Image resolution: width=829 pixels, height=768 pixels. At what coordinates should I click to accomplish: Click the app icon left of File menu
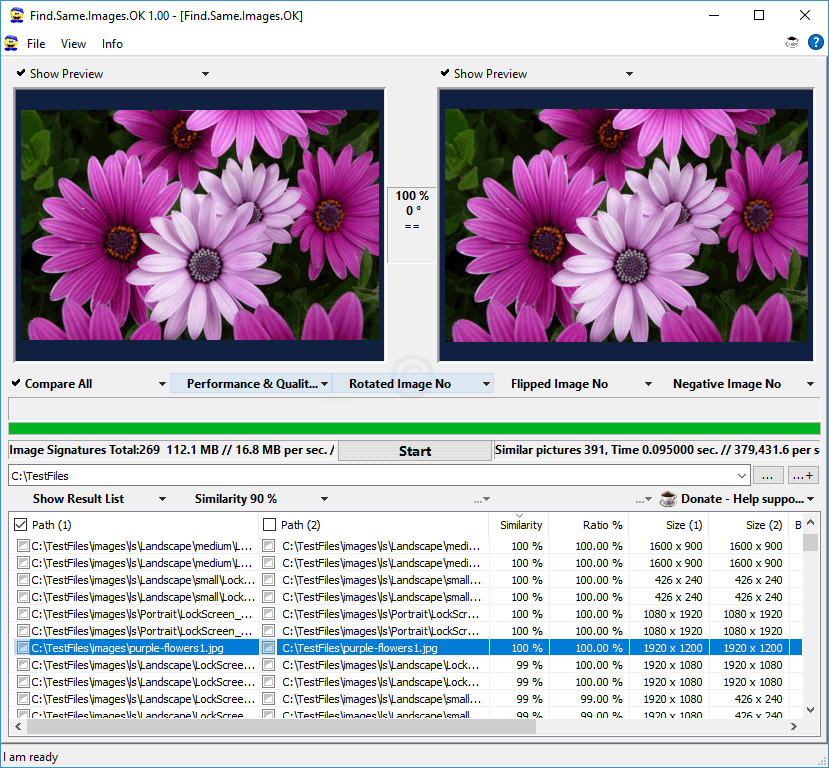pyautogui.click(x=11, y=43)
